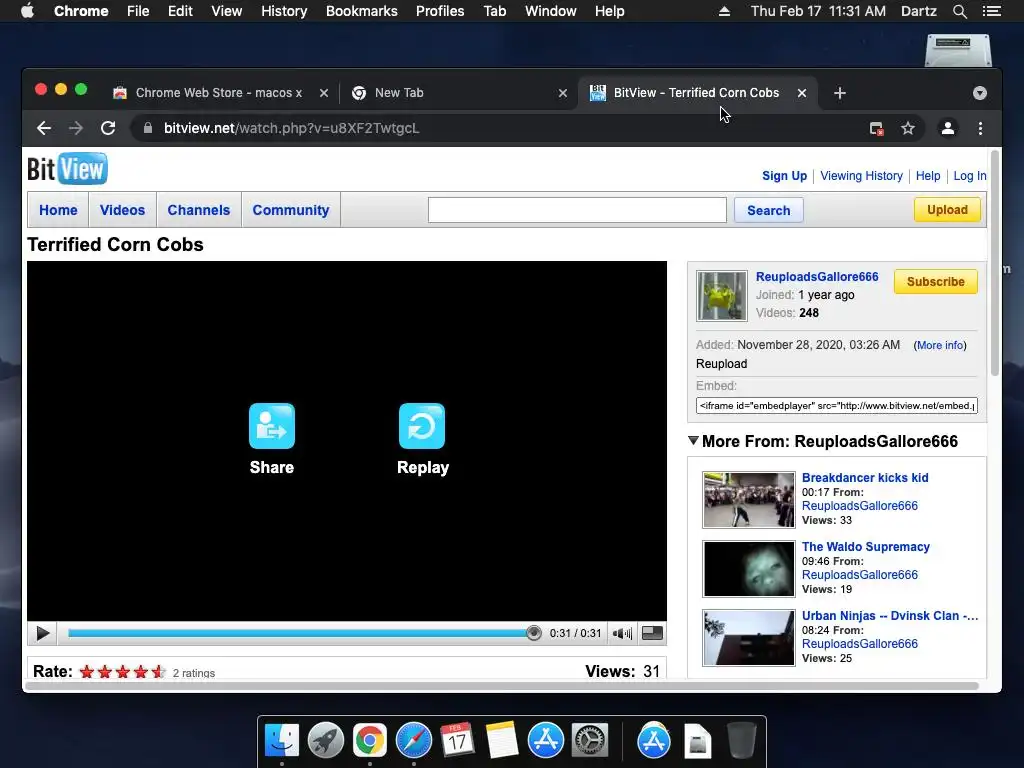The width and height of the screenshot is (1024, 768).
Task: Expand More info link
Action: (x=940, y=345)
